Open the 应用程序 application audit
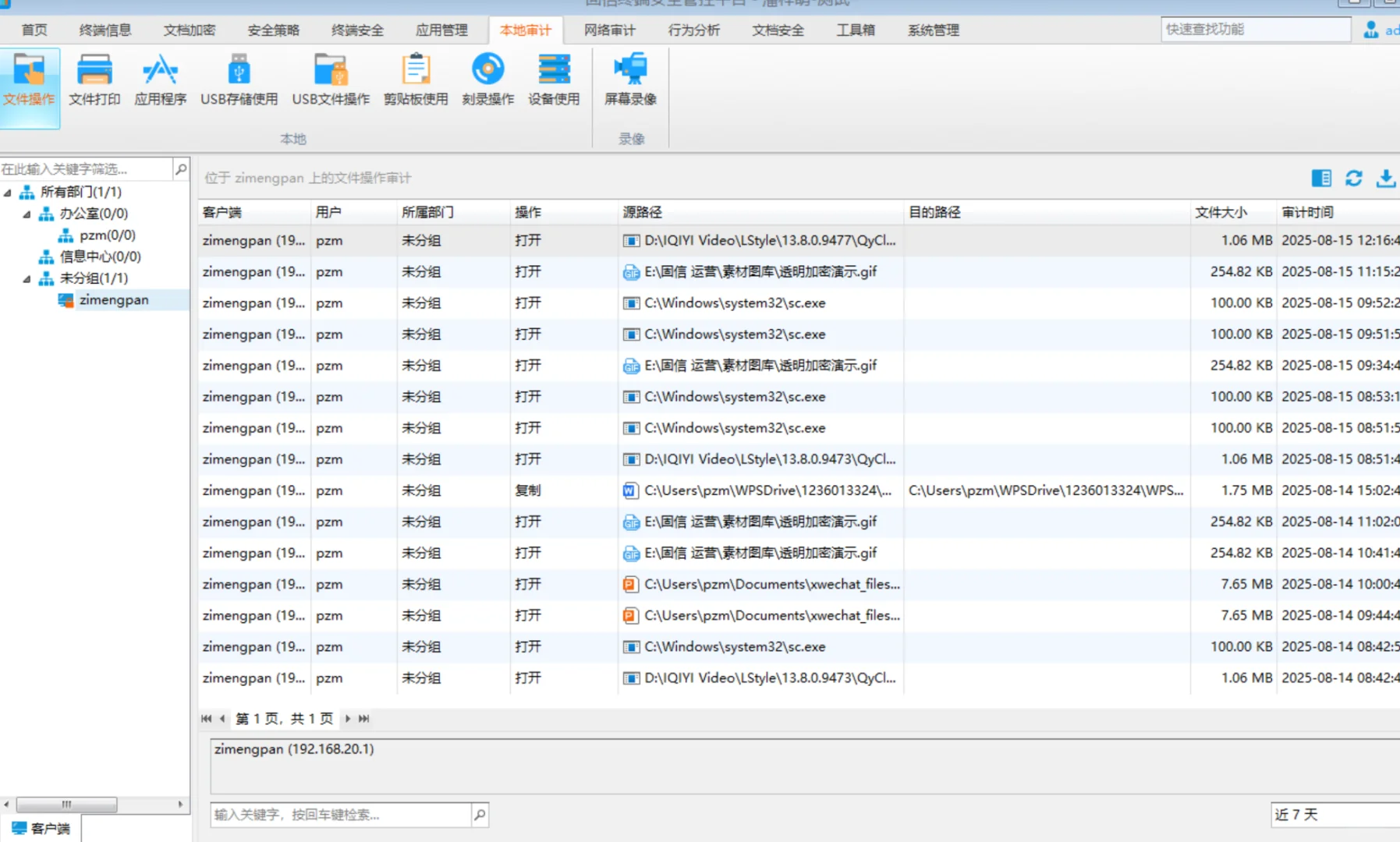This screenshot has width=1400, height=842. pos(161,80)
